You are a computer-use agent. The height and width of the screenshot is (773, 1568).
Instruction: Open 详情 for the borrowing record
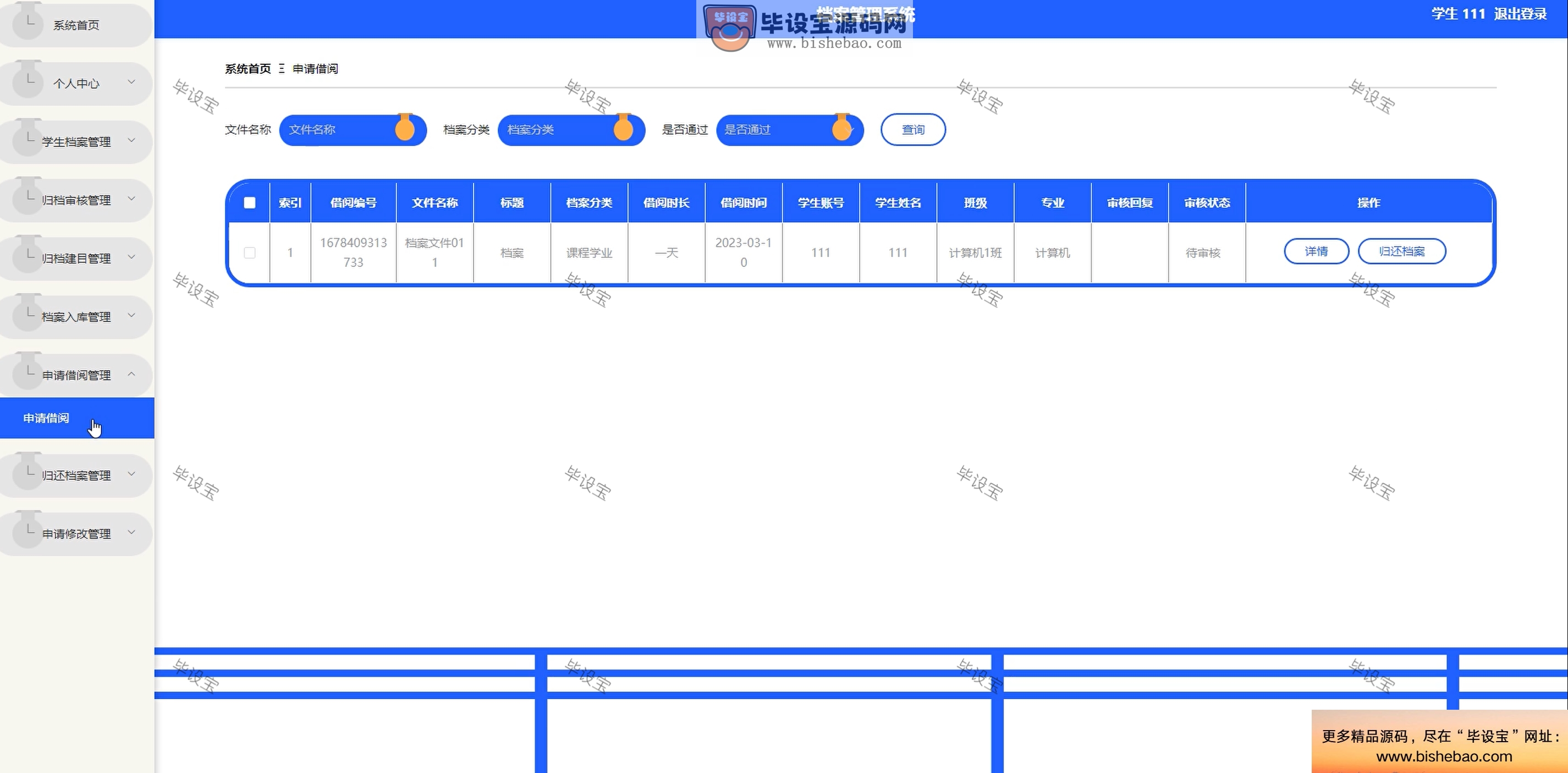(x=1317, y=251)
